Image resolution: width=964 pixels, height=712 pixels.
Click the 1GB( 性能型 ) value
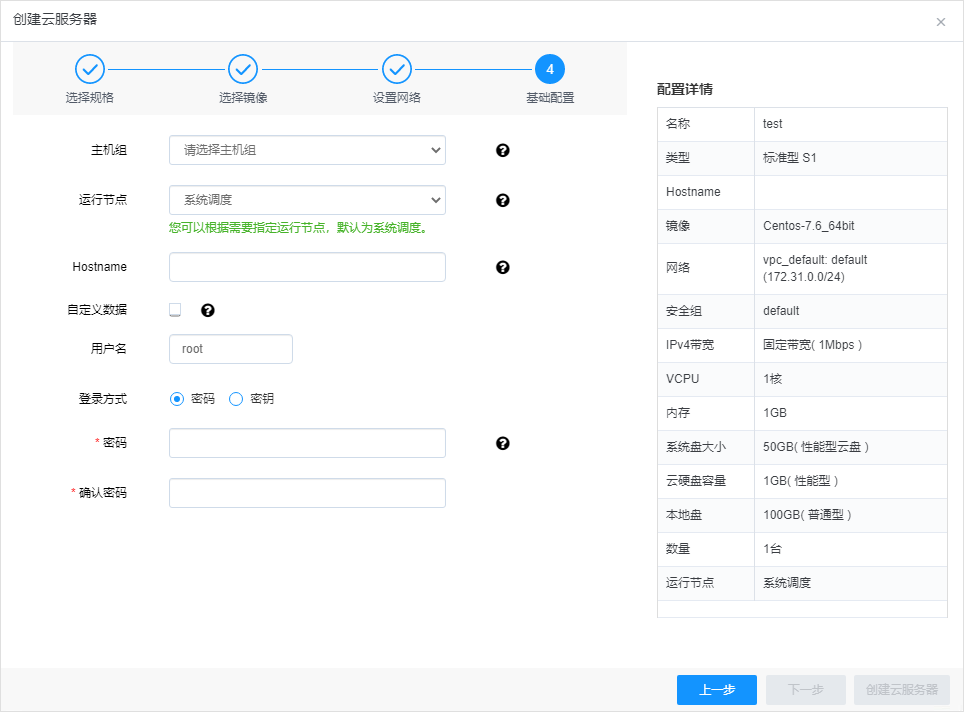[x=800, y=481]
